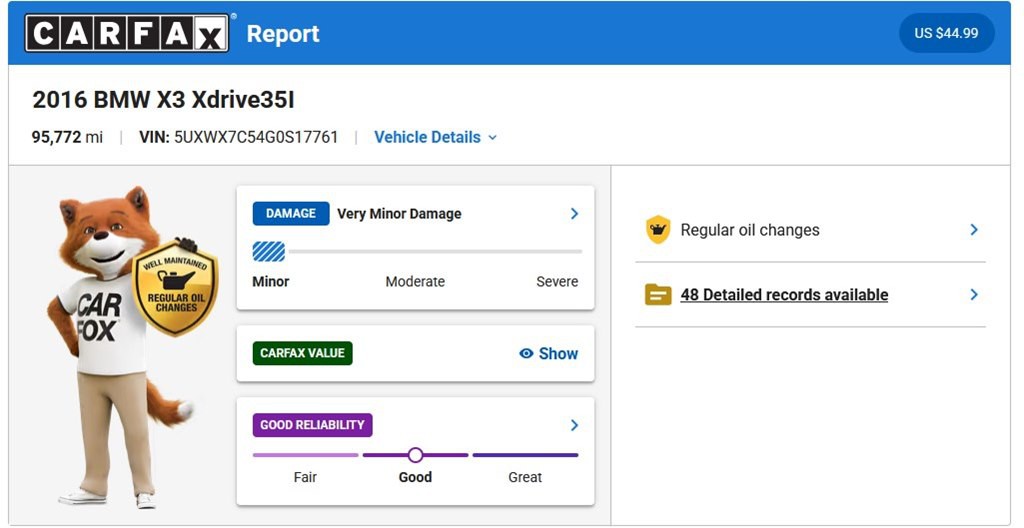
Task: Click the Regular oil changes text
Action: click(750, 230)
